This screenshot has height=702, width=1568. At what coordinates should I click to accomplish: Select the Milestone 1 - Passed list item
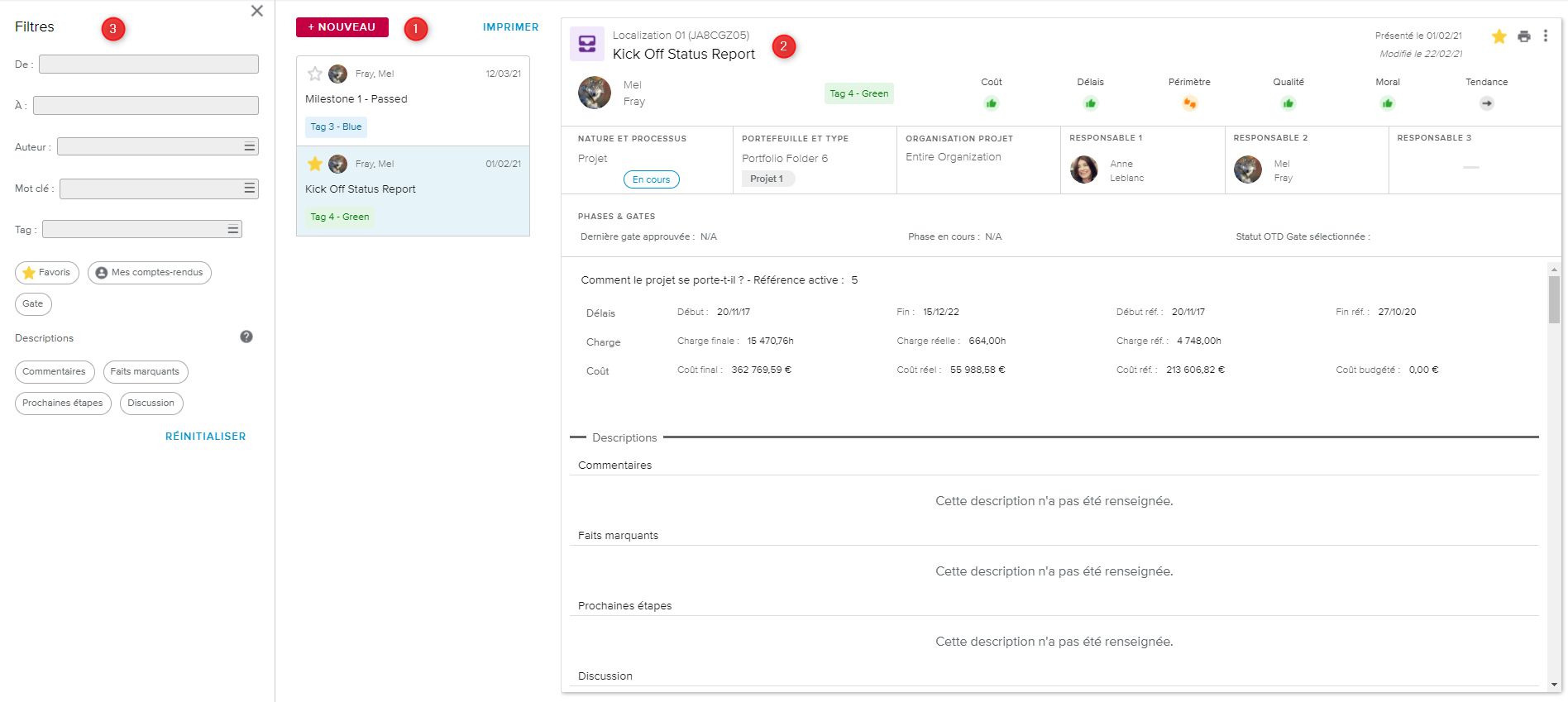[413, 100]
